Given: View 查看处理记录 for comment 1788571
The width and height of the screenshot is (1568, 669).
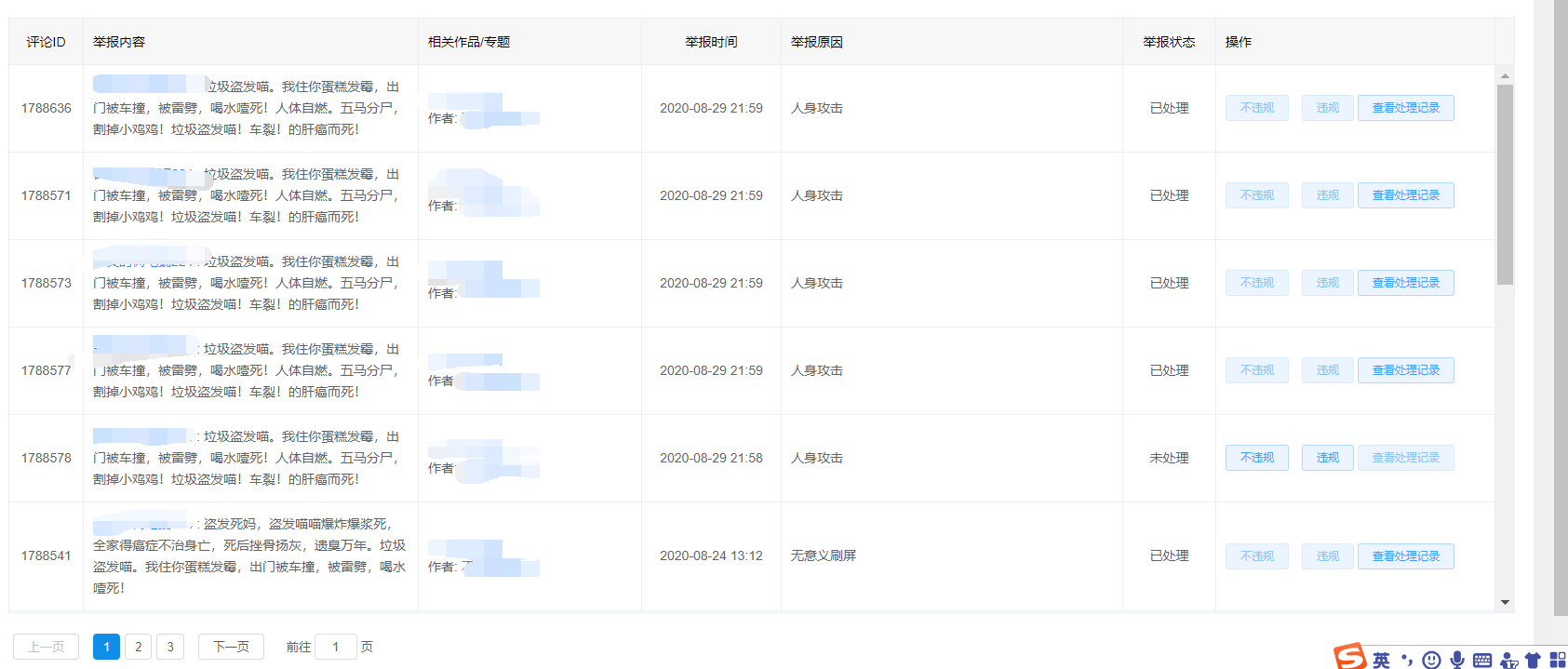Looking at the screenshot, I should 1405,195.
